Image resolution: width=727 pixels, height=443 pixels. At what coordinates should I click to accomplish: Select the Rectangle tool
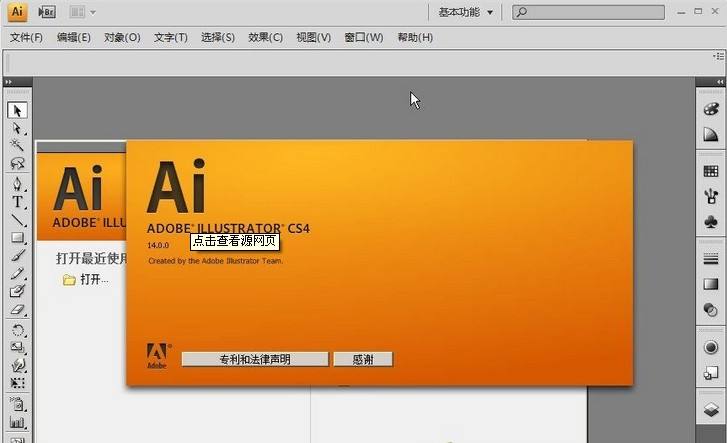[17, 238]
